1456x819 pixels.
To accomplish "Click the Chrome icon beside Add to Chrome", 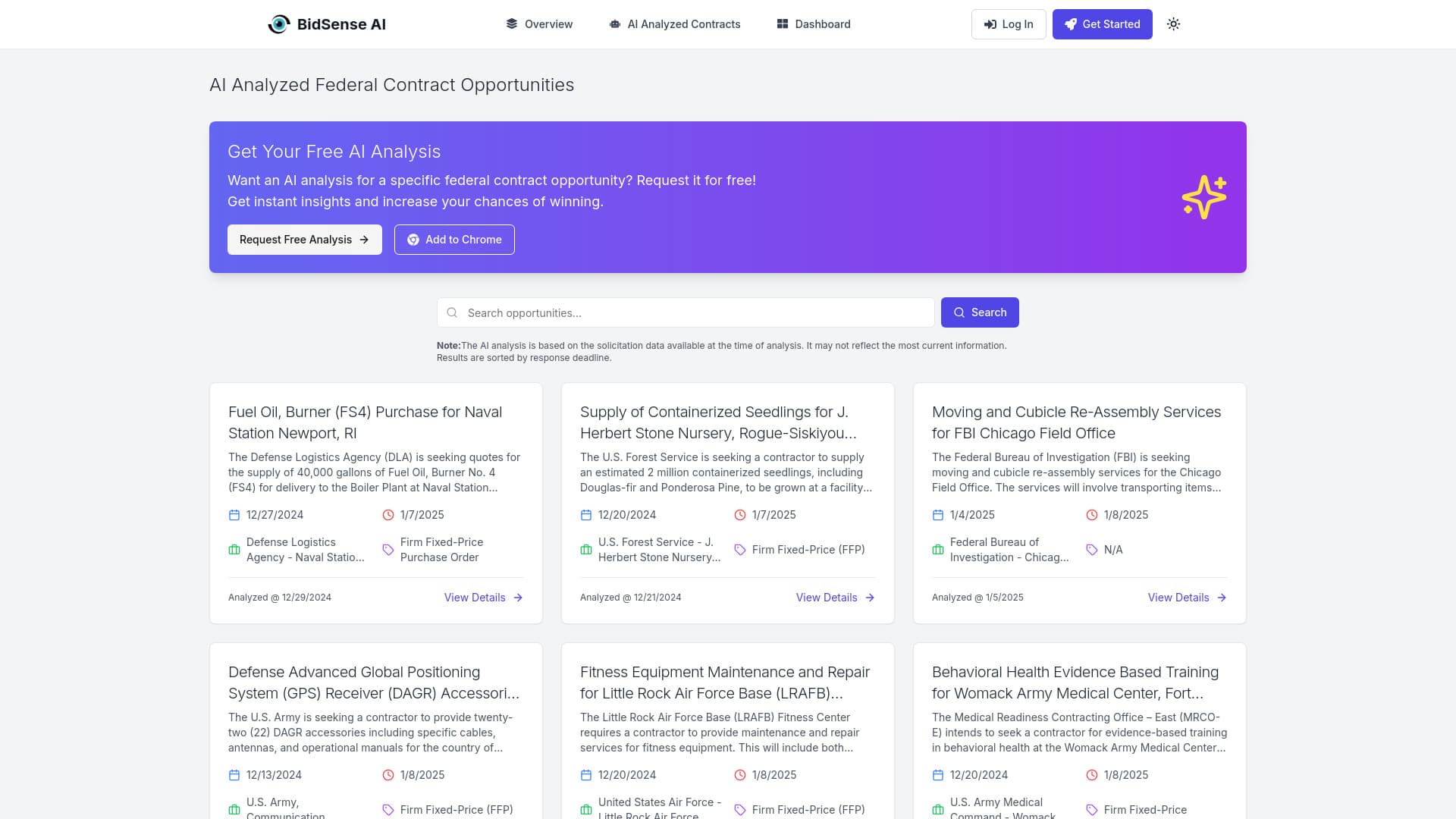I will click(x=413, y=240).
